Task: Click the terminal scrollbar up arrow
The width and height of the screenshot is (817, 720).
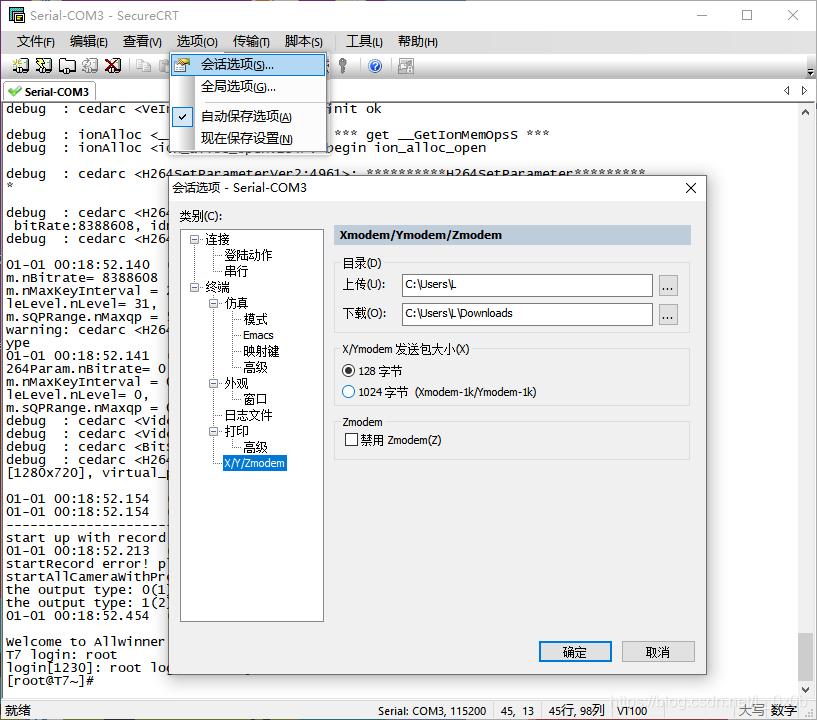Action: [x=806, y=112]
